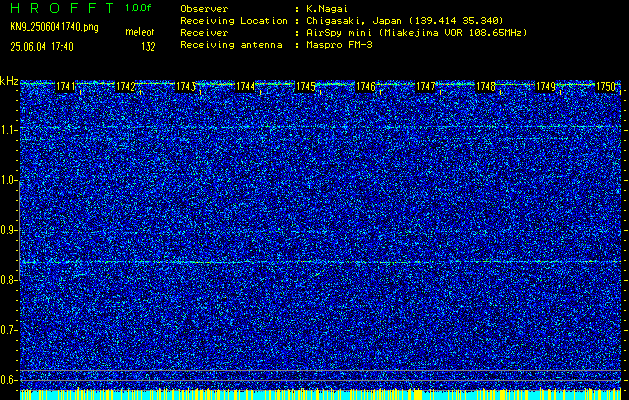Click the Receiving Location label
Viewport: 629px width, 400px height.
[234, 21]
